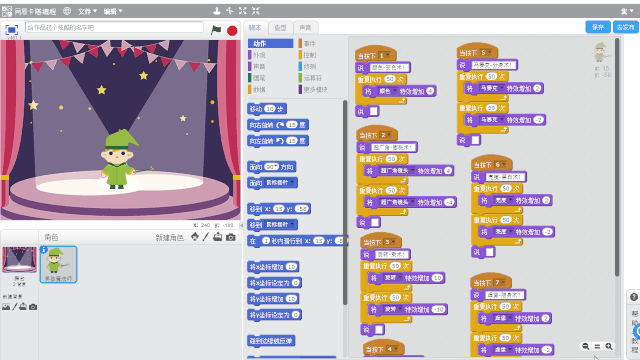This screenshot has width=640, height=360.
Task: Switch to the 声音 sounds tab
Action: [305, 28]
